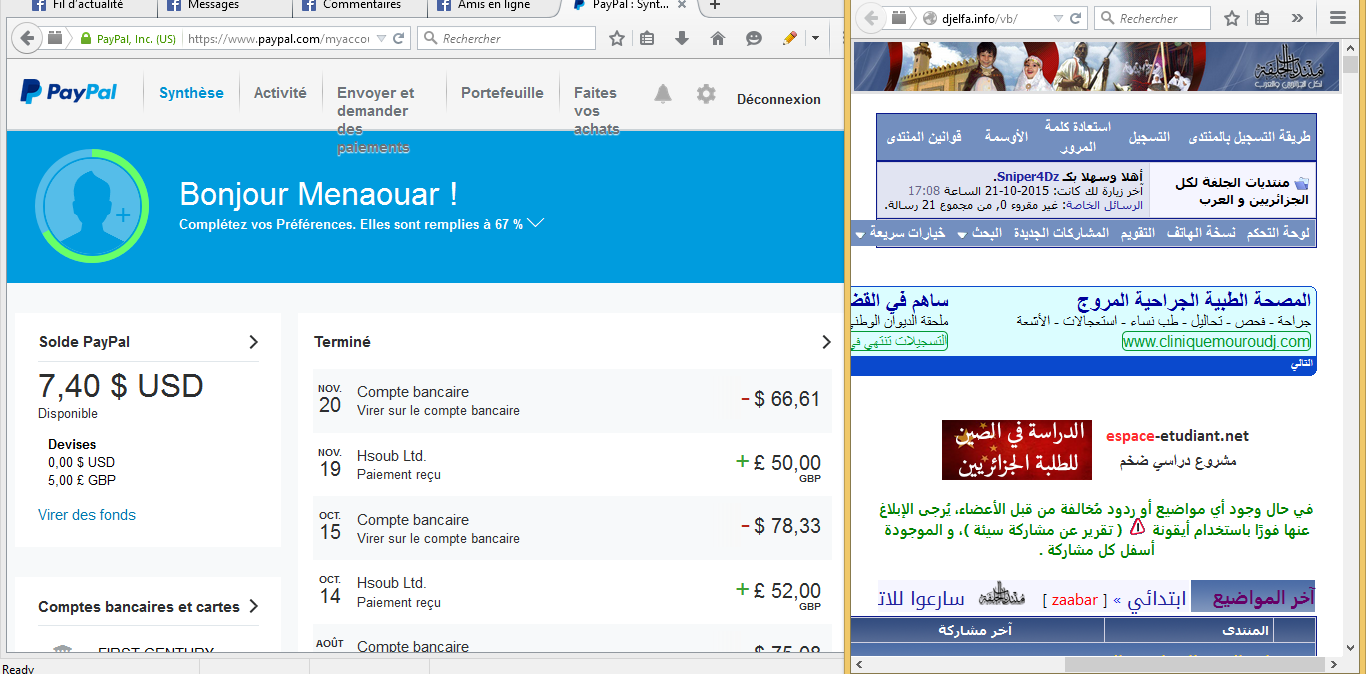Open bookmarks list in the djelfa.info window

pos(1263,18)
